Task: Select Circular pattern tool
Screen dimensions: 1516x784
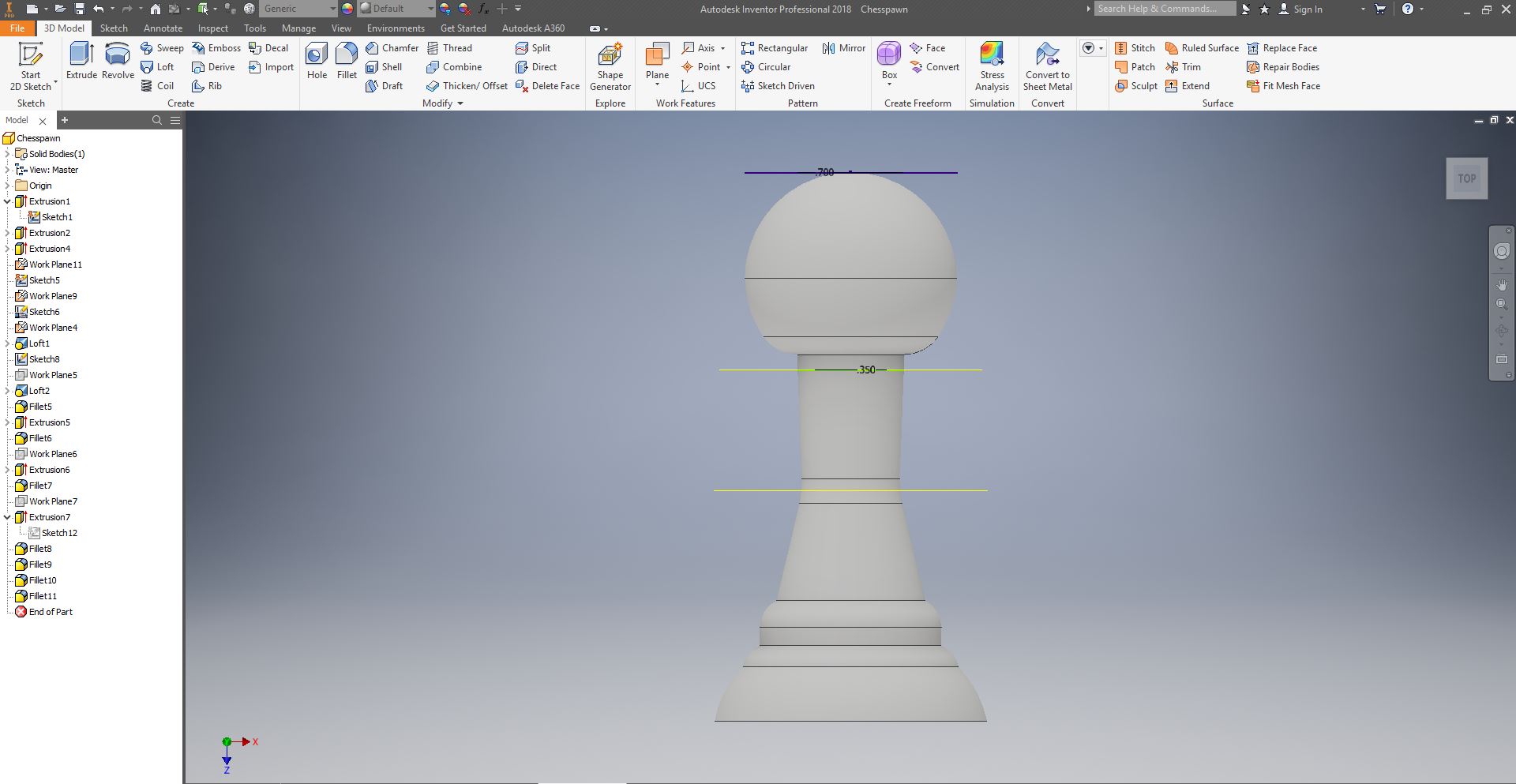Action: (766, 67)
